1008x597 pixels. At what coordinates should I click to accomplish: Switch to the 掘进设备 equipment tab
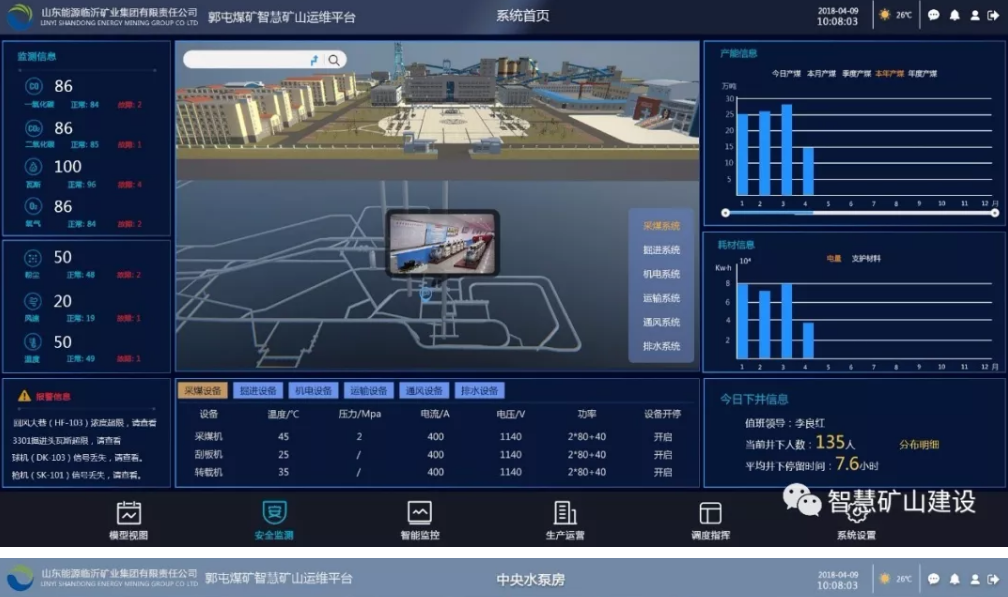pyautogui.click(x=260, y=391)
